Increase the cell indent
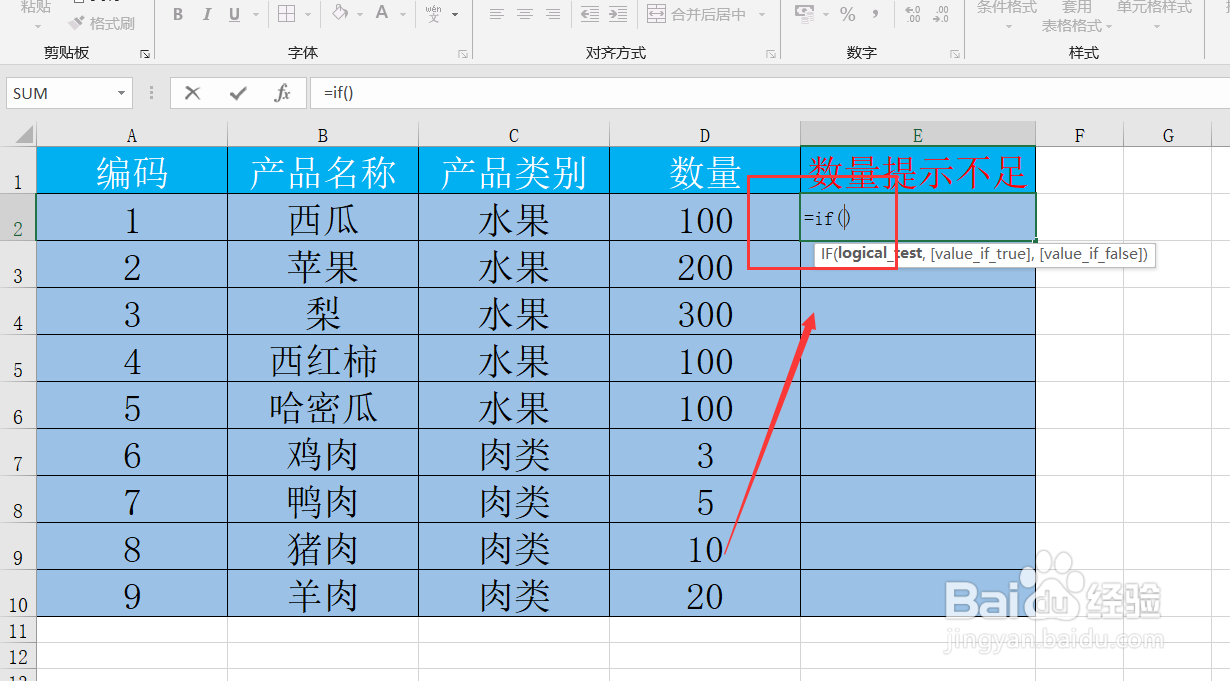The width and height of the screenshot is (1230, 681). [618, 14]
